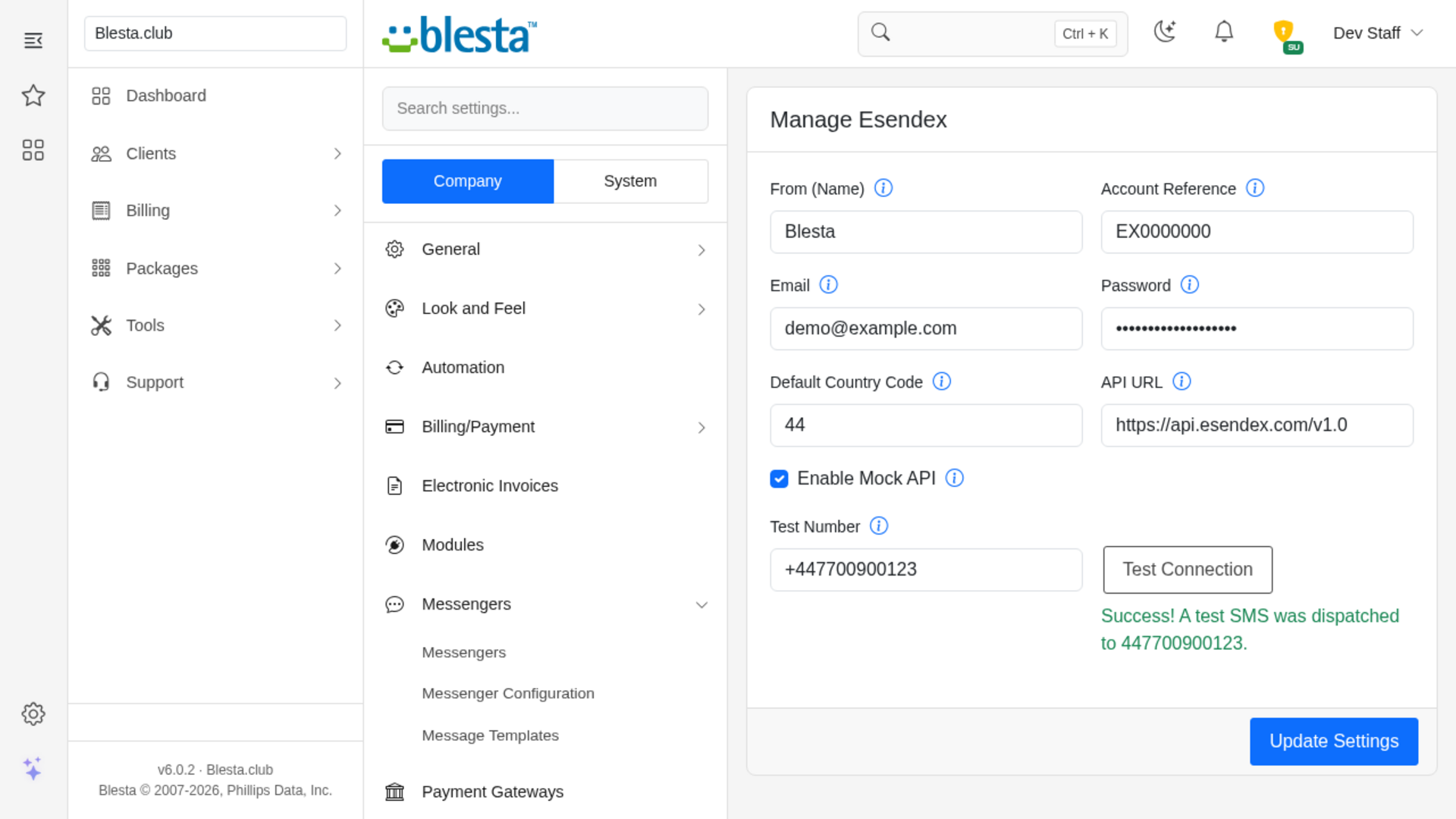The width and height of the screenshot is (1456, 819).
Task: Focus the Test Number input
Action: 926,570
